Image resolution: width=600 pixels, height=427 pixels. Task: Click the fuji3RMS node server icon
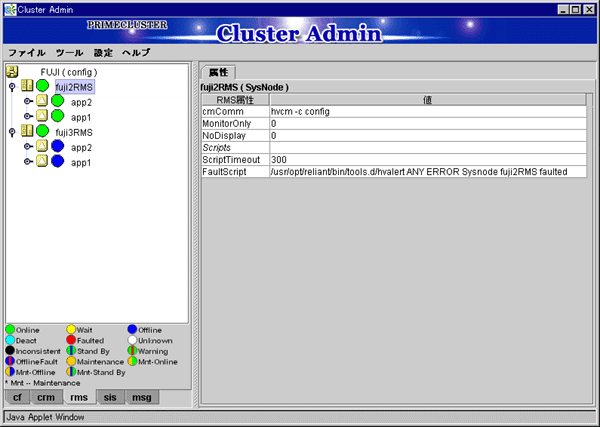tap(27, 131)
